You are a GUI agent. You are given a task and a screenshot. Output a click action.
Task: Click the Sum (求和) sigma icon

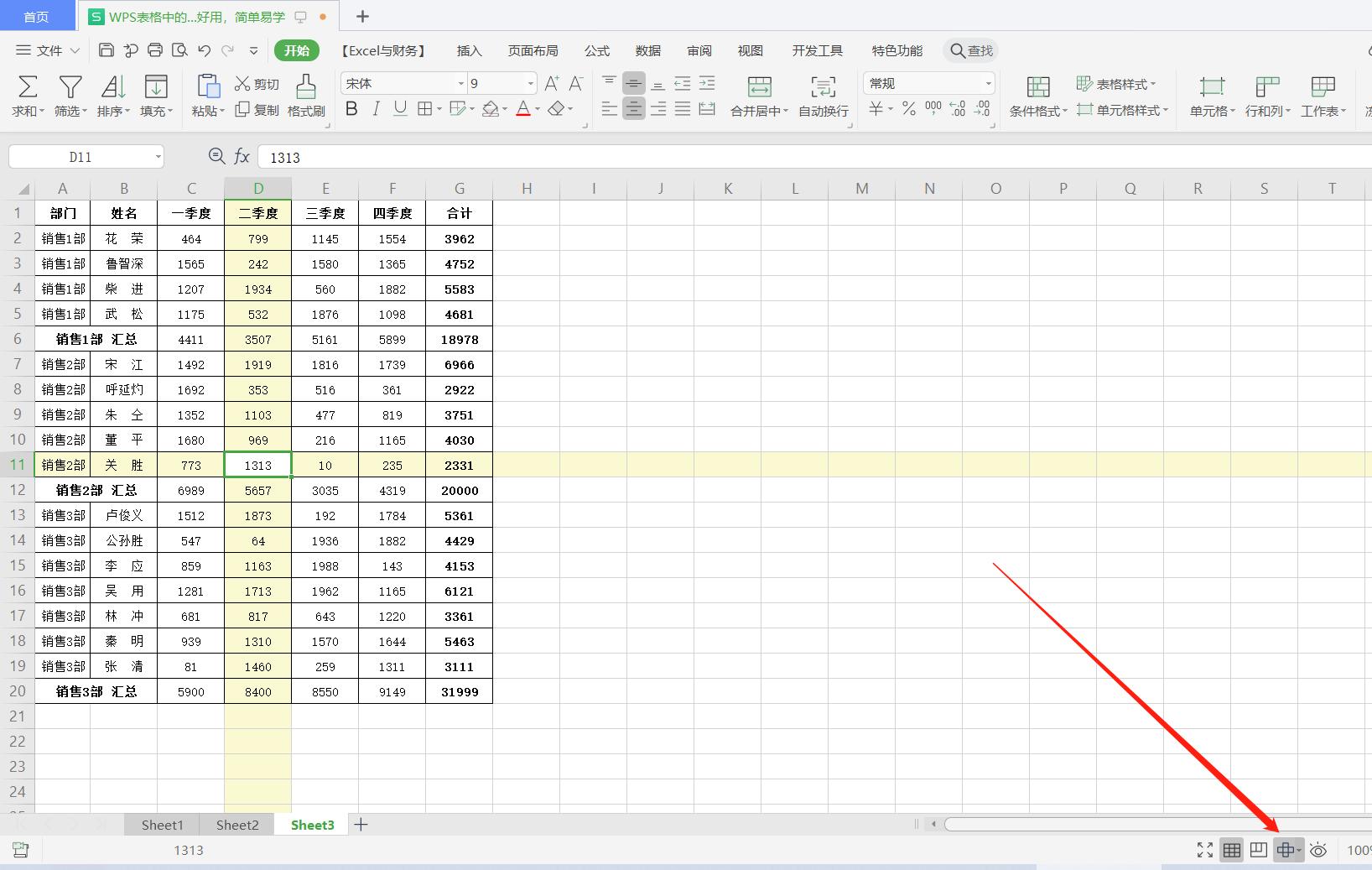(28, 87)
